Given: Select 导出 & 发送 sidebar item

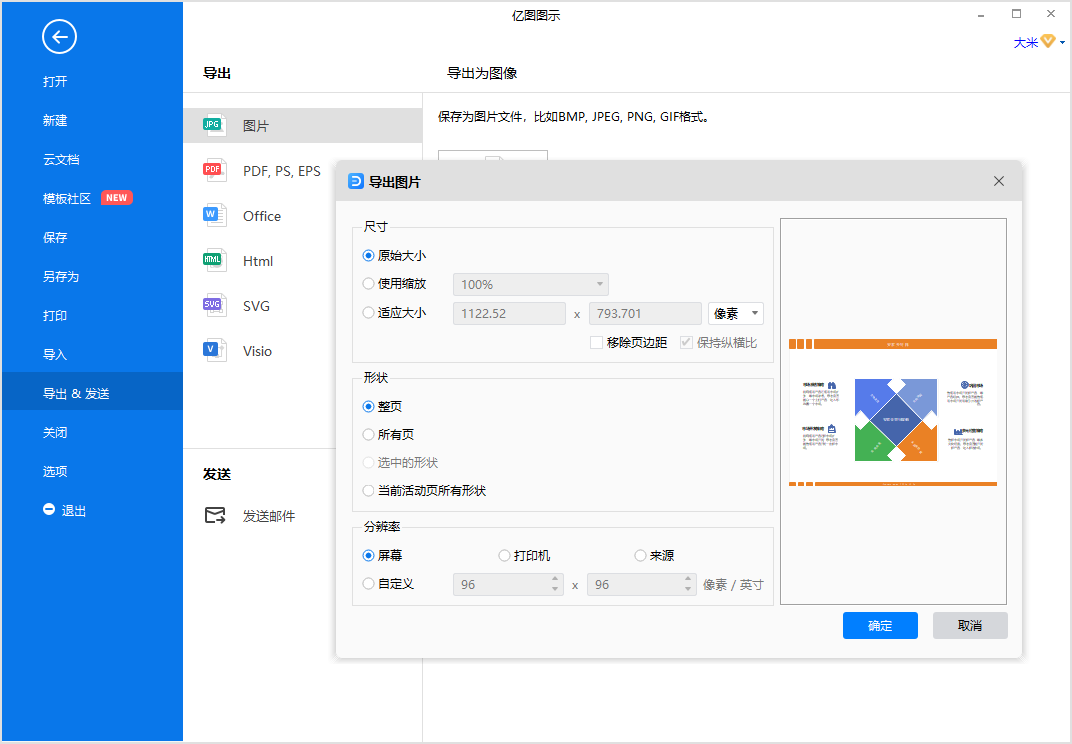Looking at the screenshot, I should pos(92,391).
